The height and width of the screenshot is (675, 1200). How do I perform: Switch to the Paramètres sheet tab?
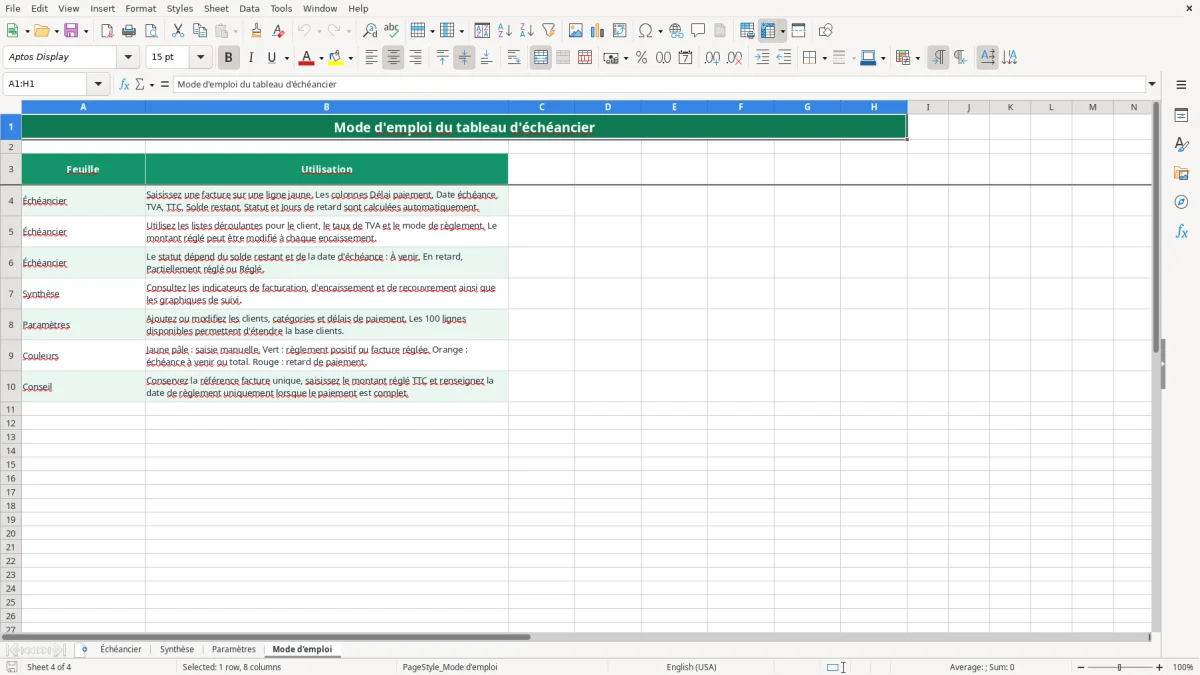tap(234, 650)
